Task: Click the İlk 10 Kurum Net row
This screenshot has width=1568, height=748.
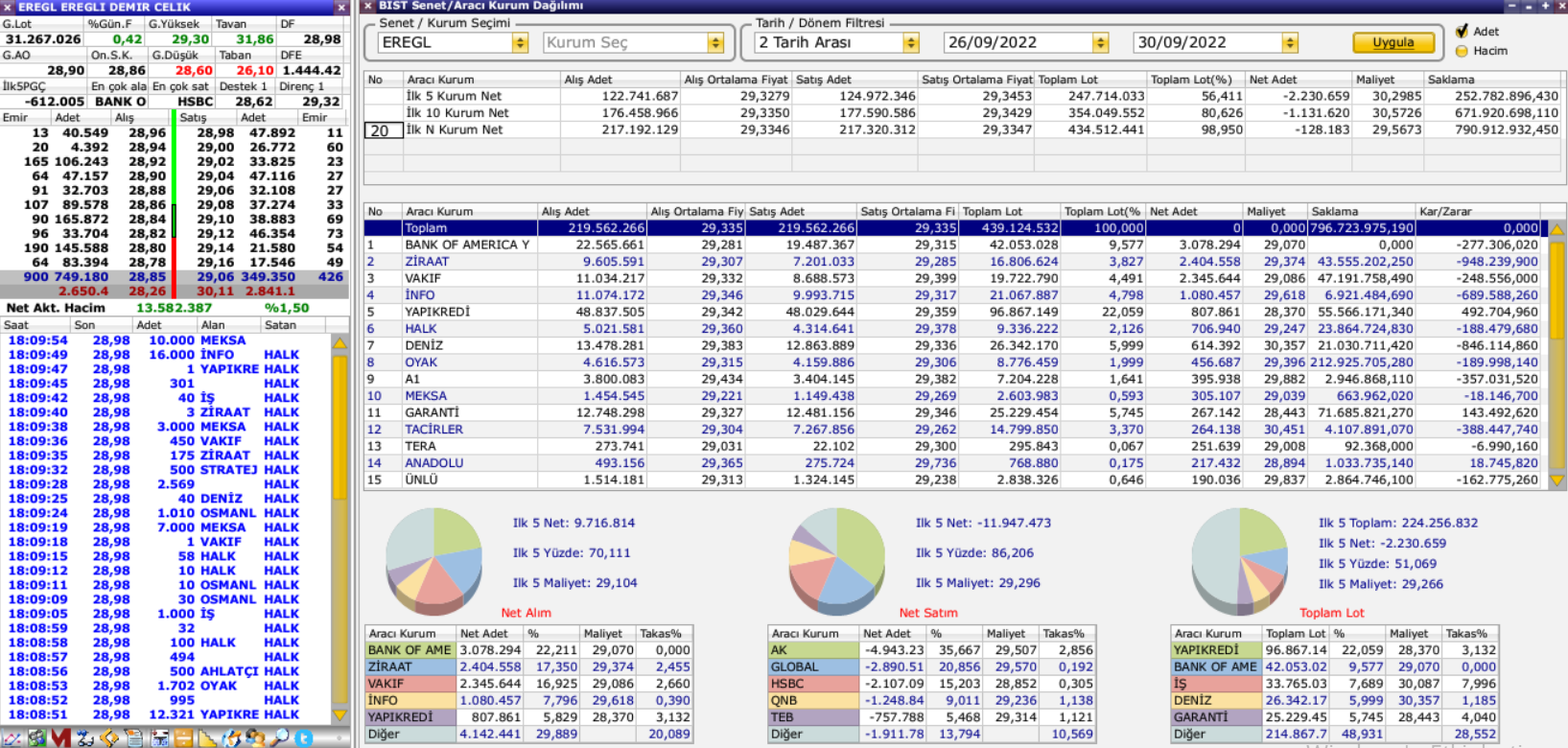Action: coord(964,113)
